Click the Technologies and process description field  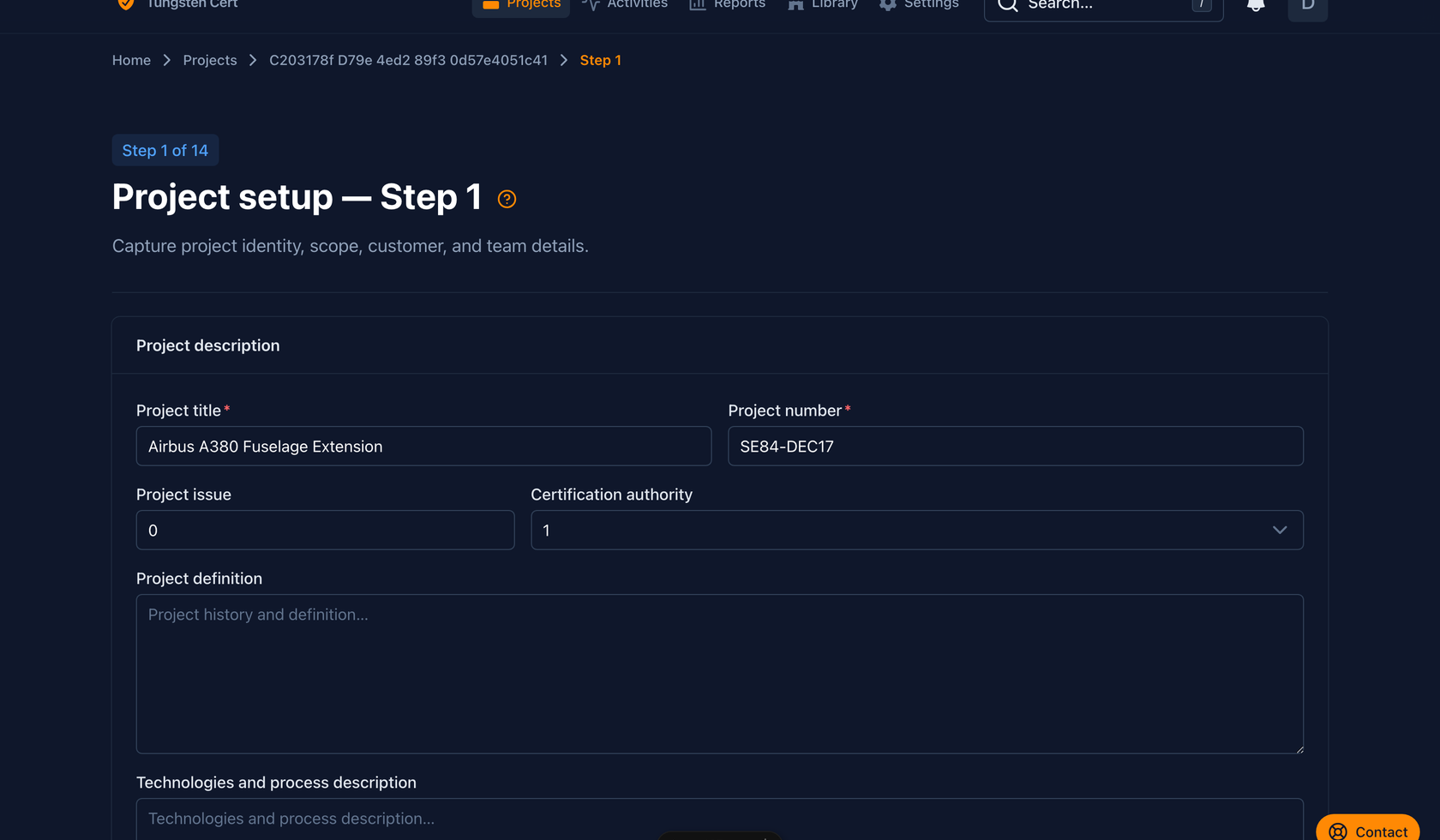click(x=720, y=819)
